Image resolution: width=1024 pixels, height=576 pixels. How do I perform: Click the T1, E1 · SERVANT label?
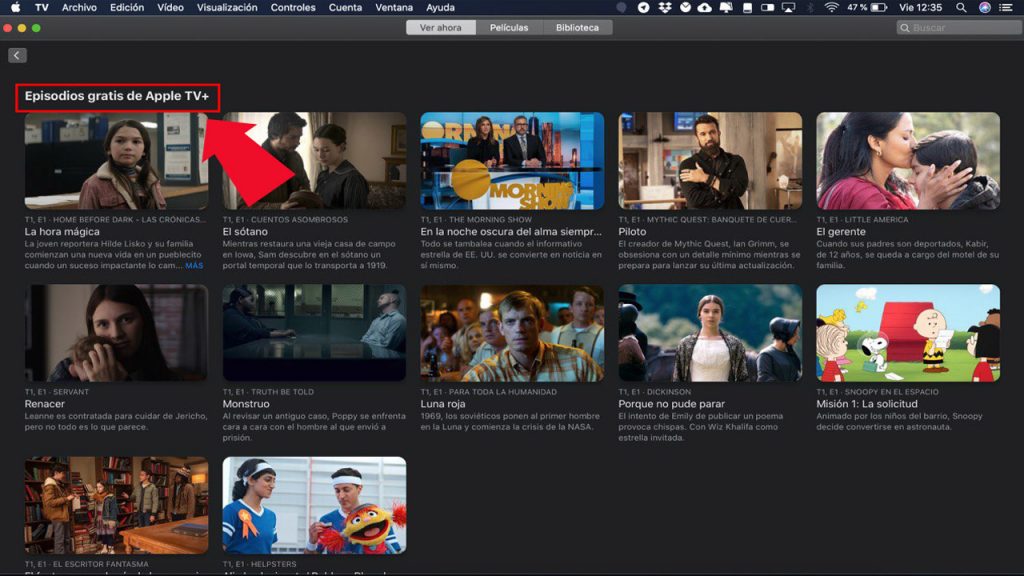click(x=57, y=392)
